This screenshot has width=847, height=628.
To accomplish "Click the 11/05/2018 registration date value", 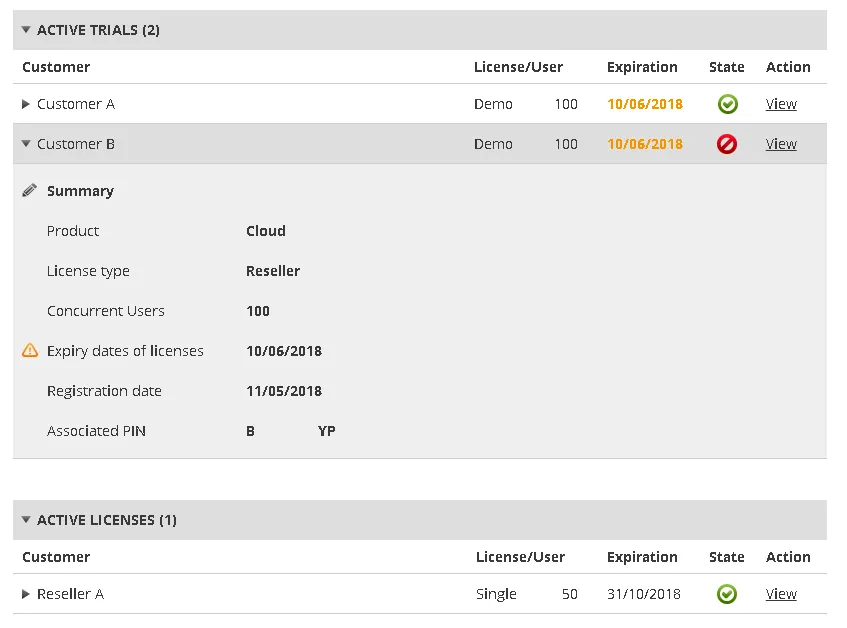I will pos(284,391).
